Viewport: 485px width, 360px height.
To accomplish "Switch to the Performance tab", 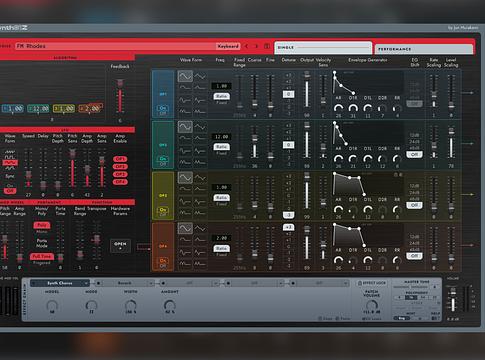I will (x=424, y=49).
